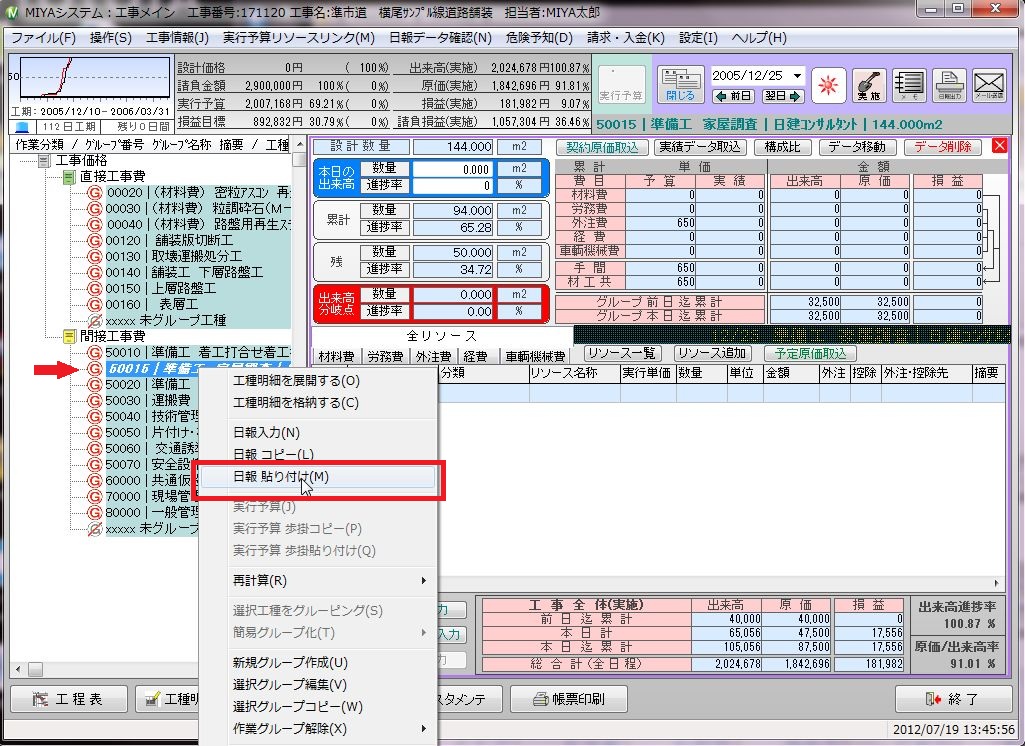The image size is (1025, 746).
Task: Open the 日報データ確認(N) menu
Action: coord(440,38)
